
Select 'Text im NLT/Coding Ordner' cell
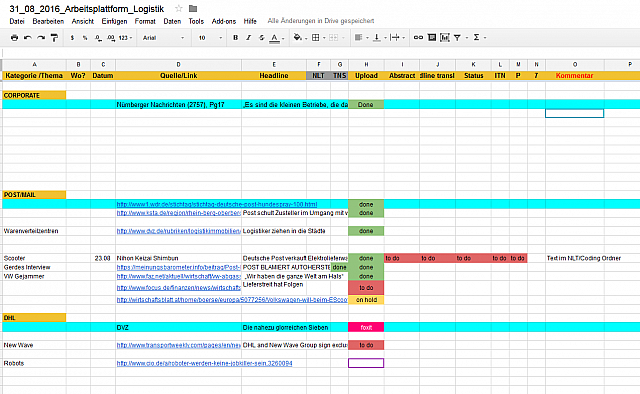575,258
